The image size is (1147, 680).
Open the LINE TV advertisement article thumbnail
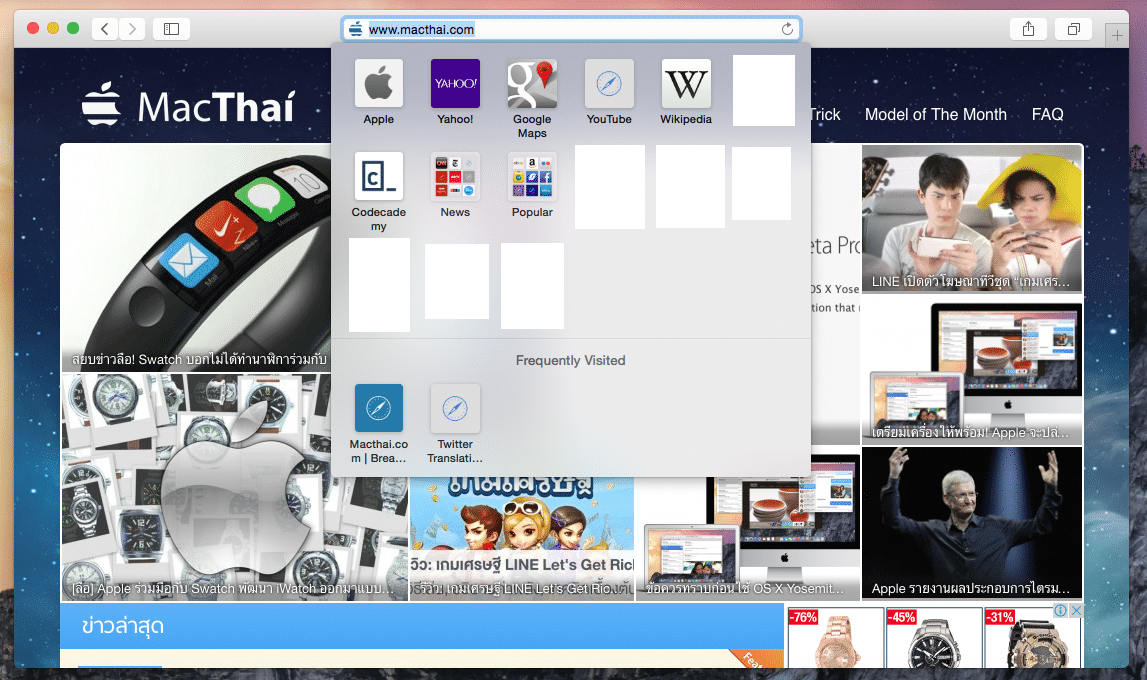[971, 219]
